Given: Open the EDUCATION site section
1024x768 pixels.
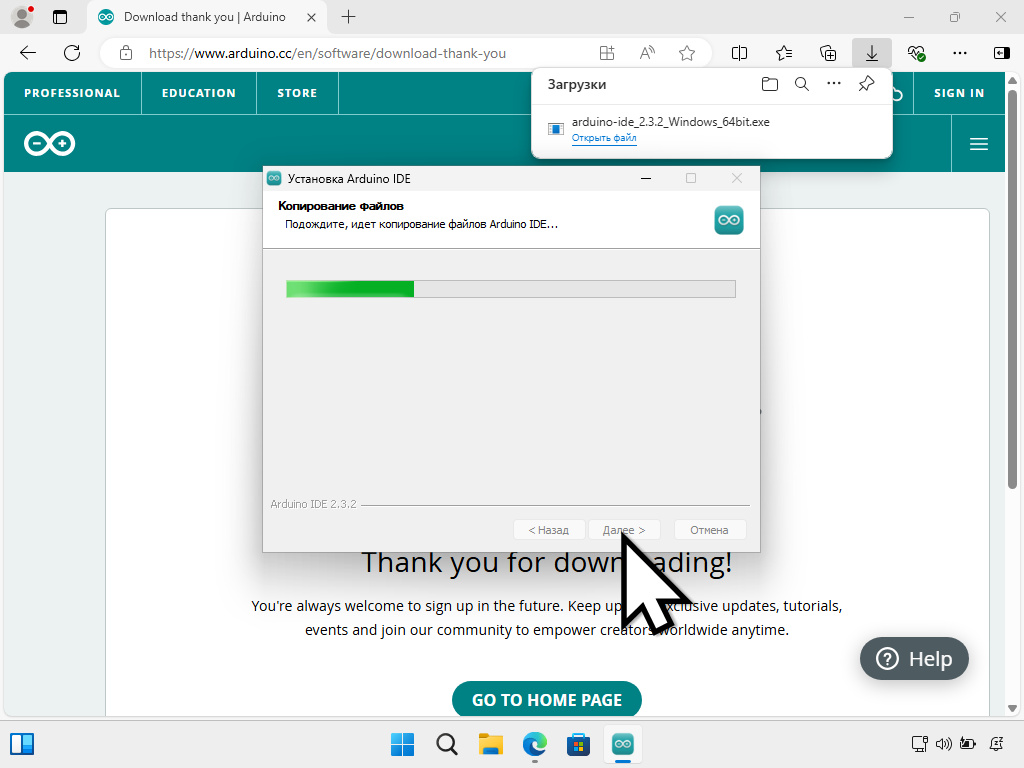Looking at the screenshot, I should point(199,93).
